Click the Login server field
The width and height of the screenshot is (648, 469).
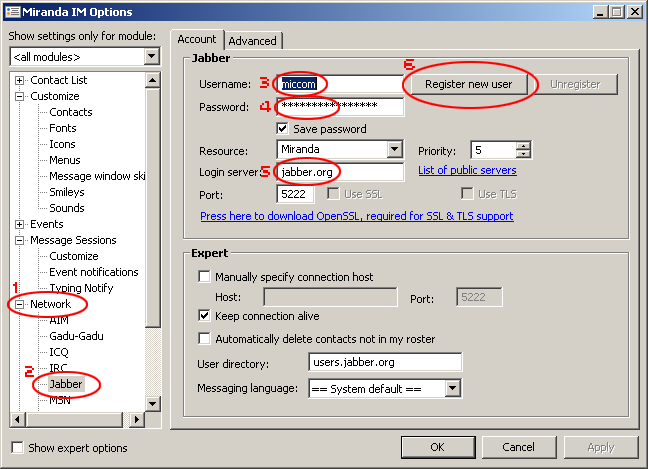tap(340, 172)
